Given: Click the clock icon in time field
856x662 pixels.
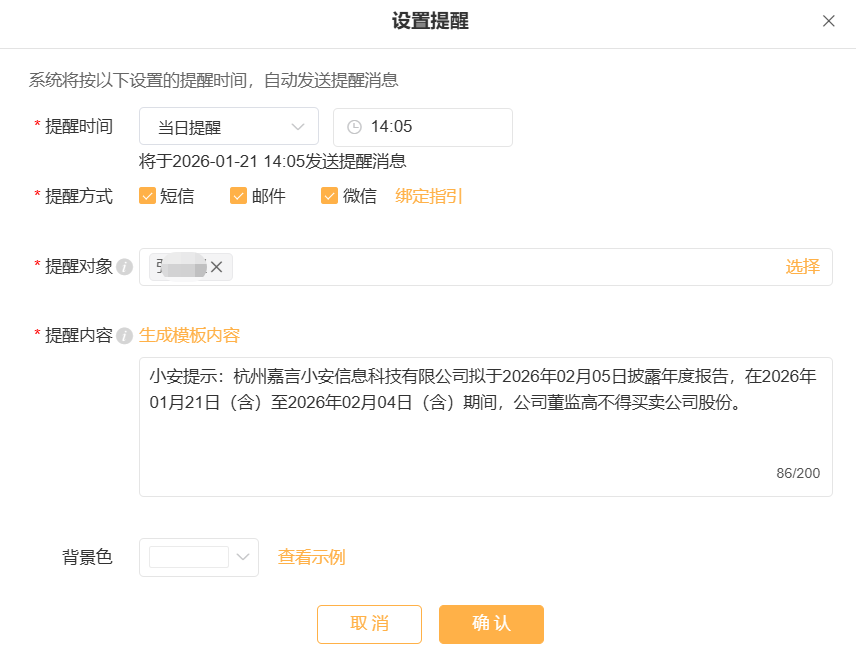Looking at the screenshot, I should [x=354, y=127].
